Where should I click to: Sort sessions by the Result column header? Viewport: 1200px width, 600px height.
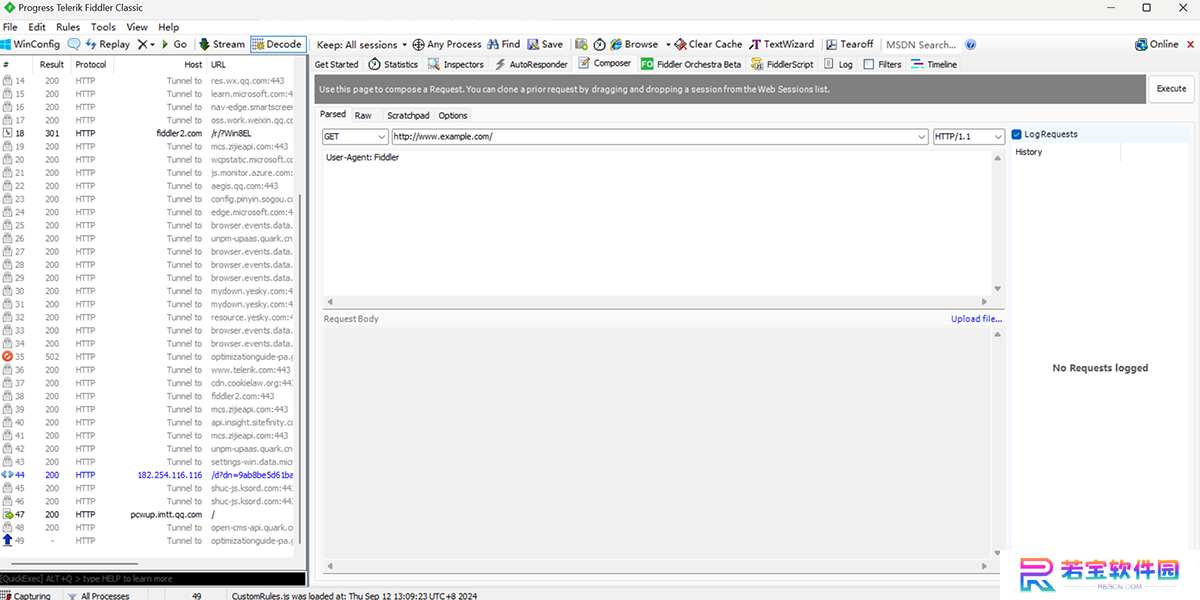pos(52,64)
